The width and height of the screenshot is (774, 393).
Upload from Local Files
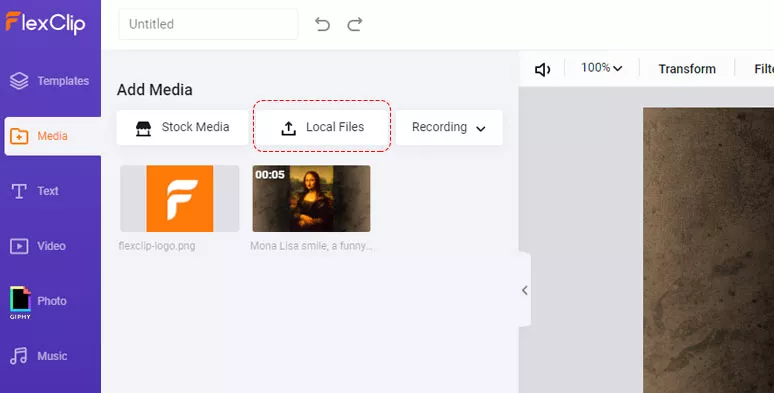point(322,127)
